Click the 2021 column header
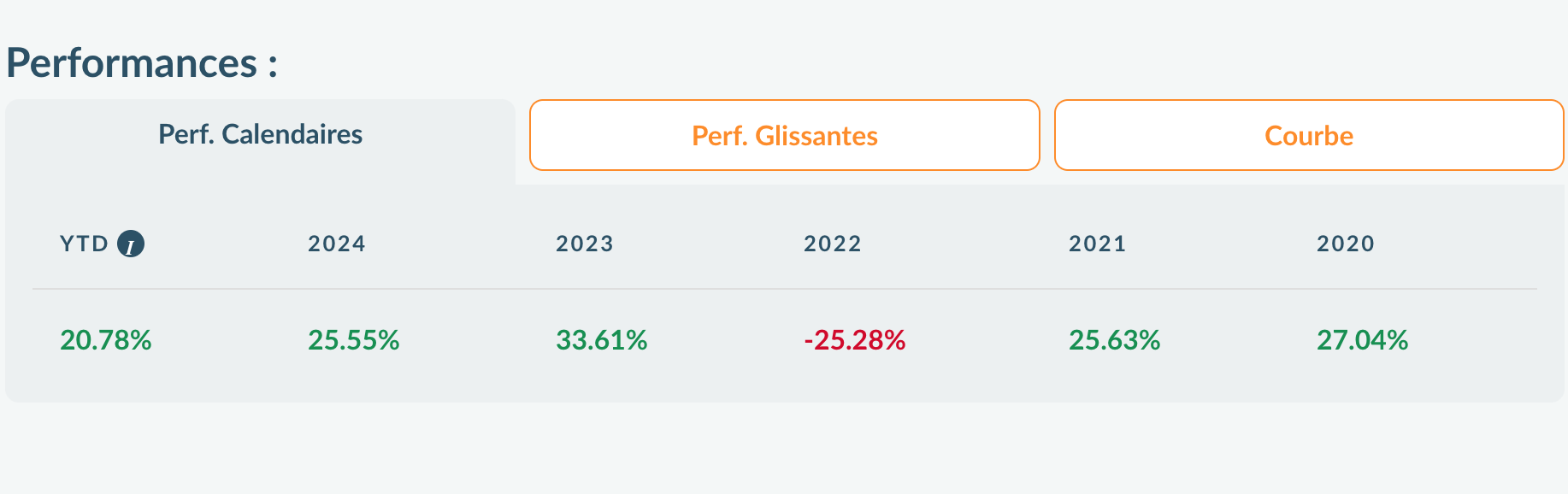 point(1098,244)
